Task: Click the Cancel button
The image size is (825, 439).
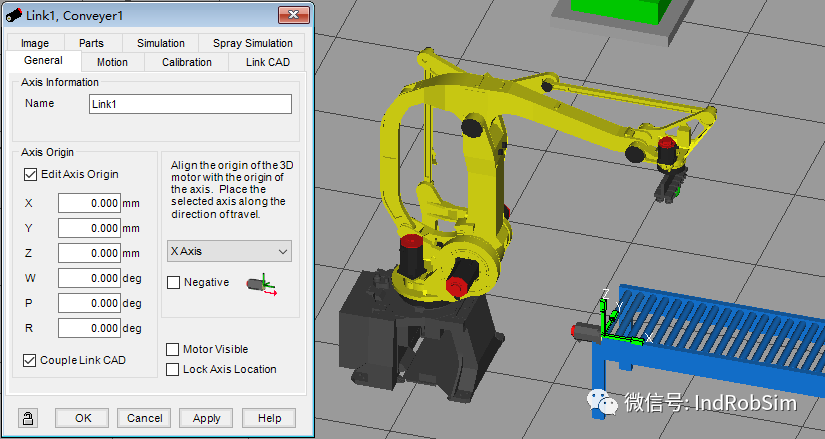Action: pos(144,418)
